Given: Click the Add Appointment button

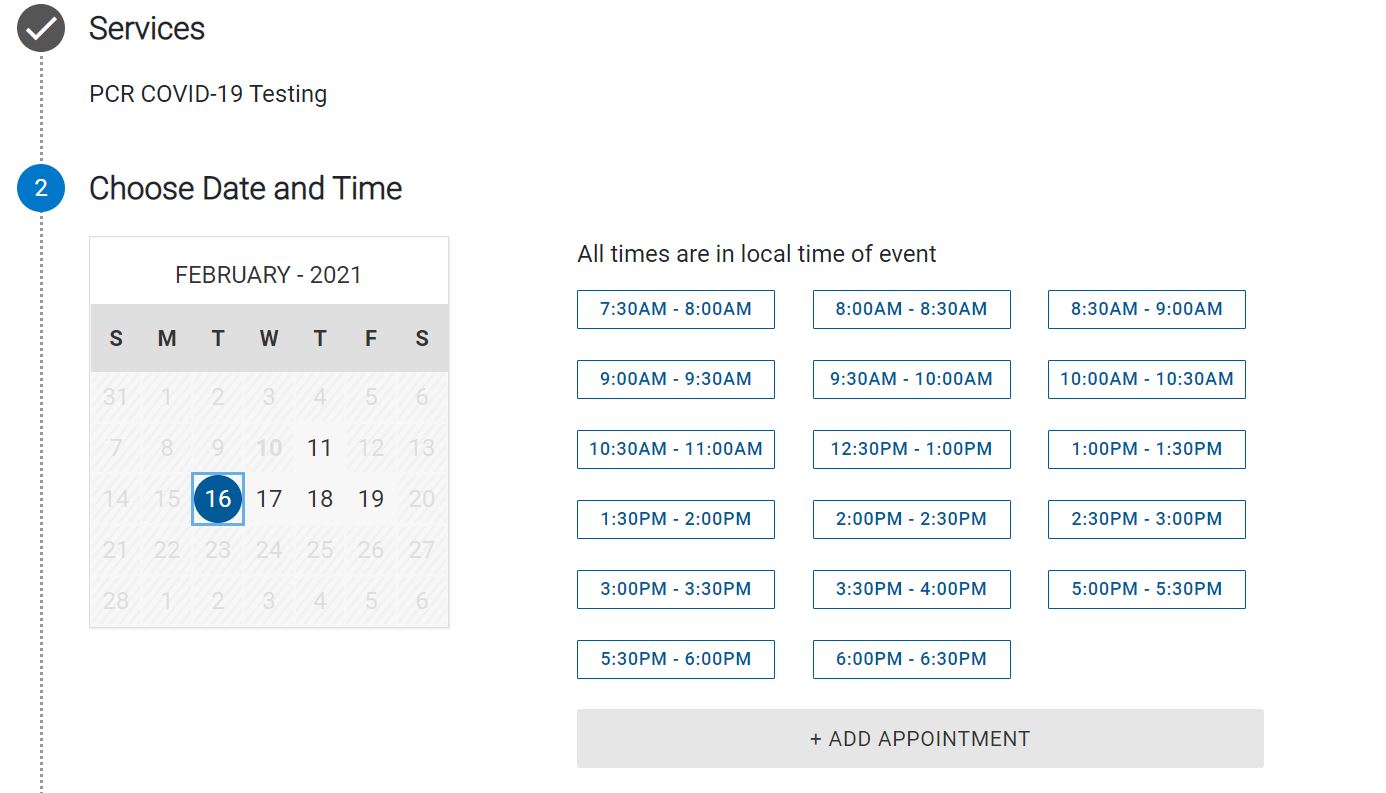Looking at the screenshot, I should (x=920, y=739).
